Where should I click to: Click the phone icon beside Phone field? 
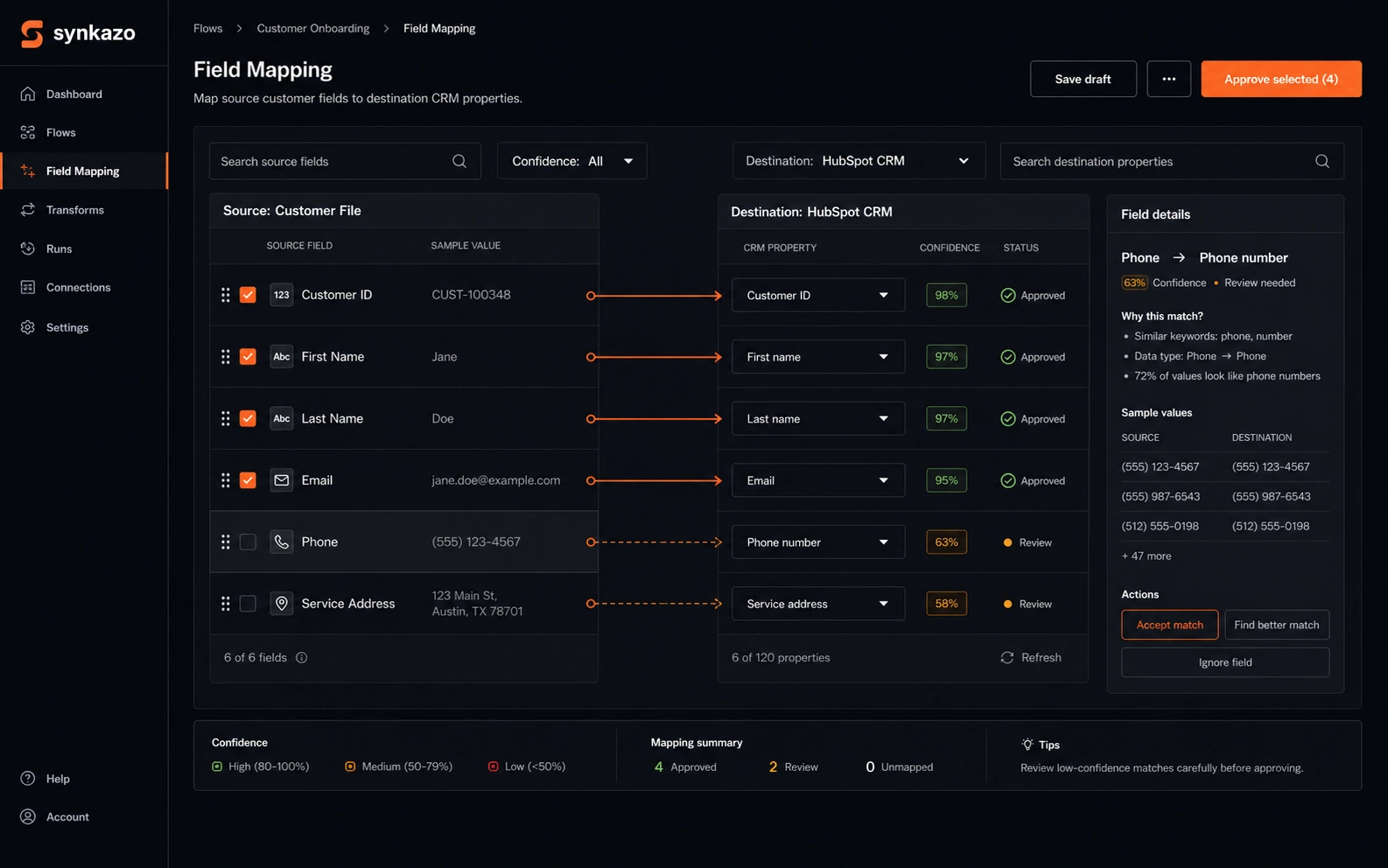(x=281, y=542)
